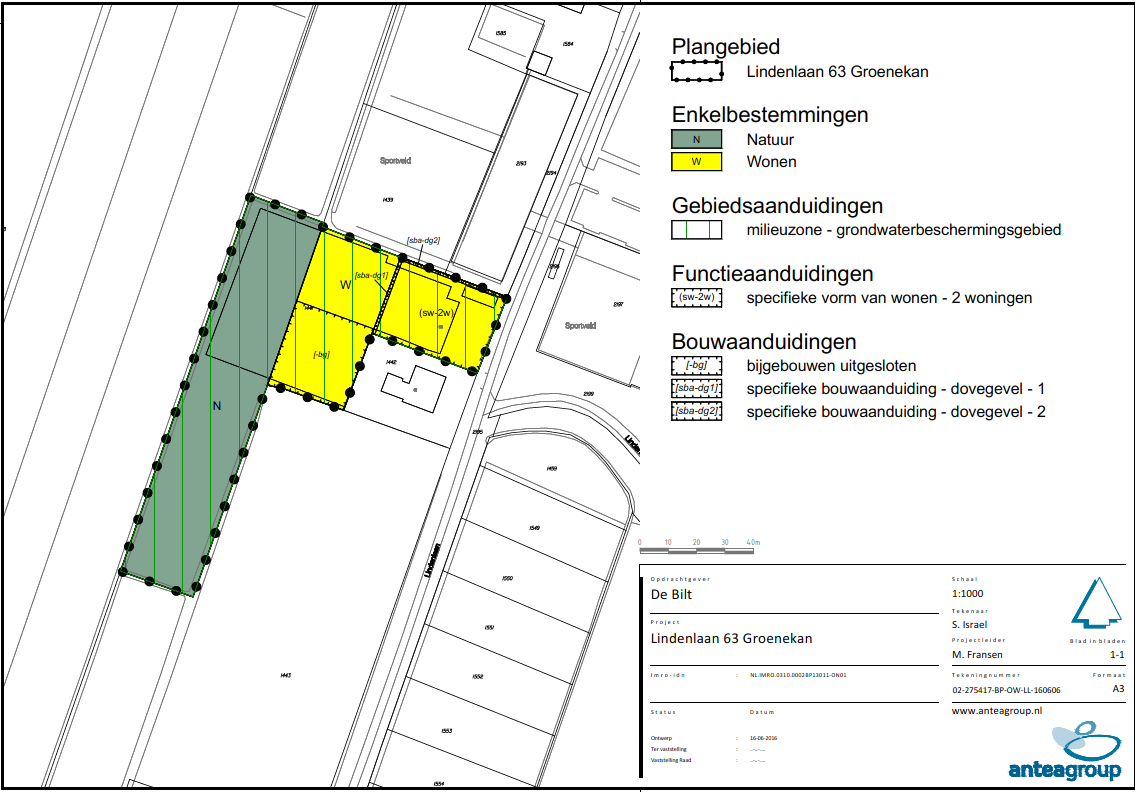Click the yellow Wonen 'W' legend swatch
1135x792 pixels.
click(x=696, y=161)
